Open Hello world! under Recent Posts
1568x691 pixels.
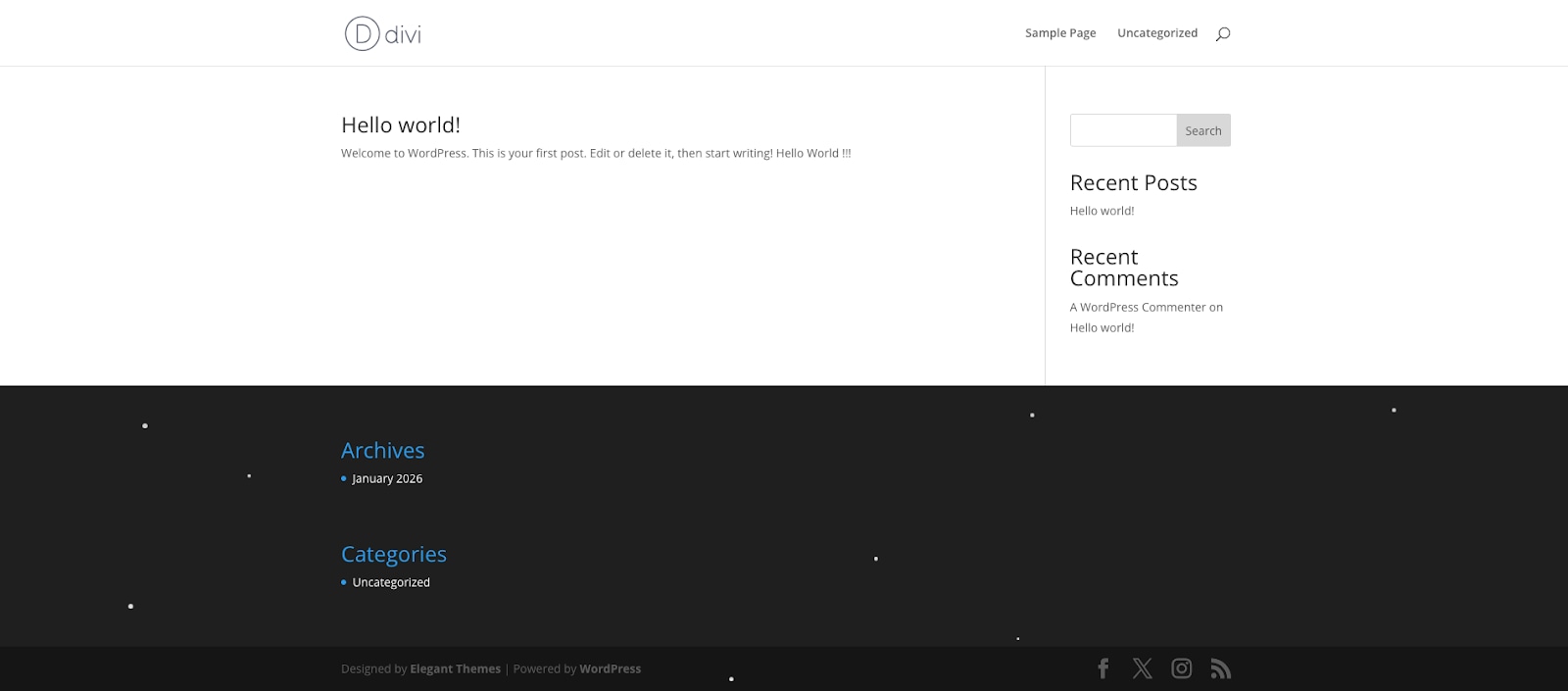(x=1102, y=211)
